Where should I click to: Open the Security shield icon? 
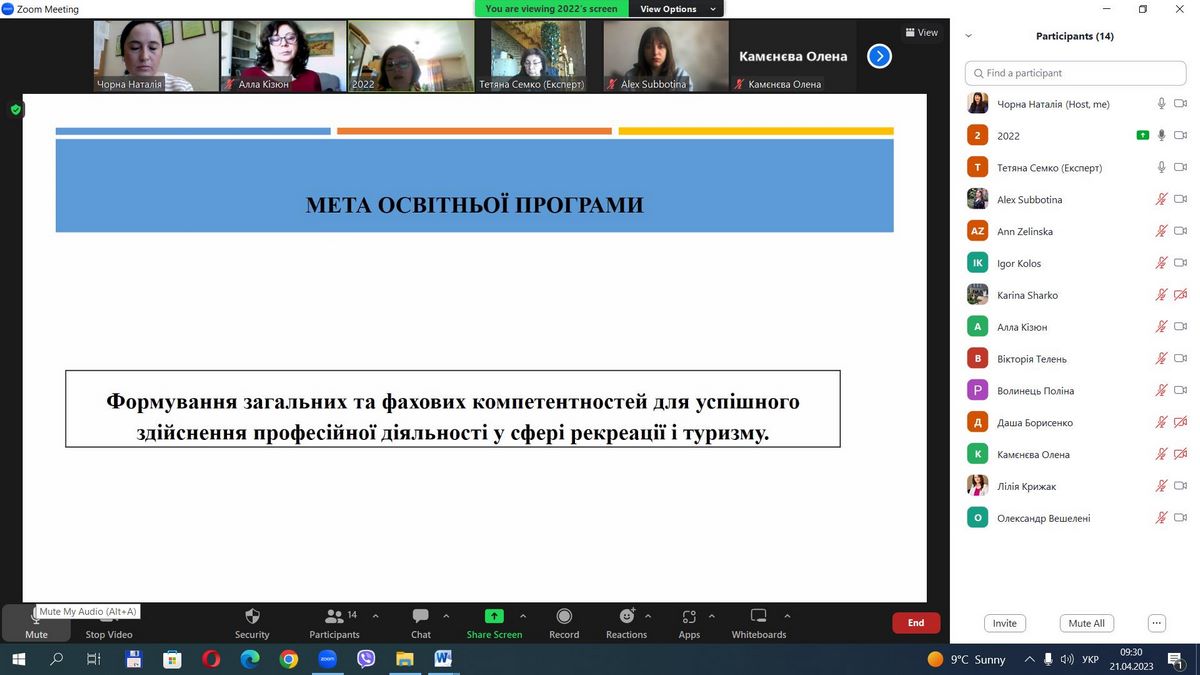[x=252, y=617]
